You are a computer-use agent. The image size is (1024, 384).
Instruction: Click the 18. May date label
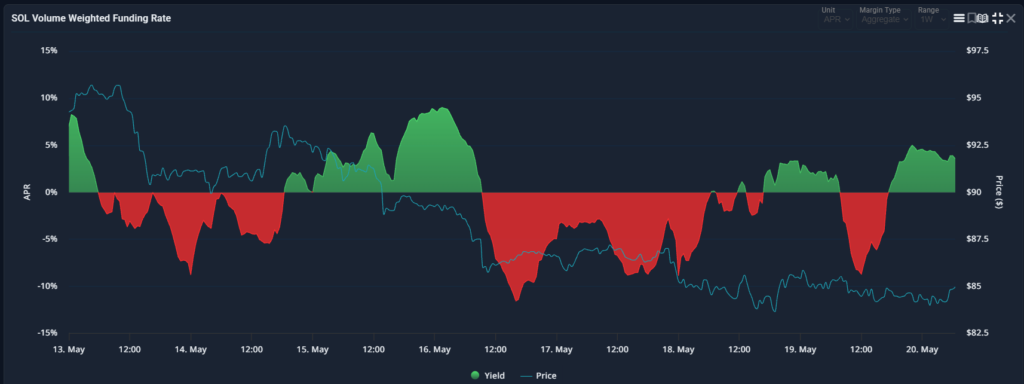pos(678,349)
